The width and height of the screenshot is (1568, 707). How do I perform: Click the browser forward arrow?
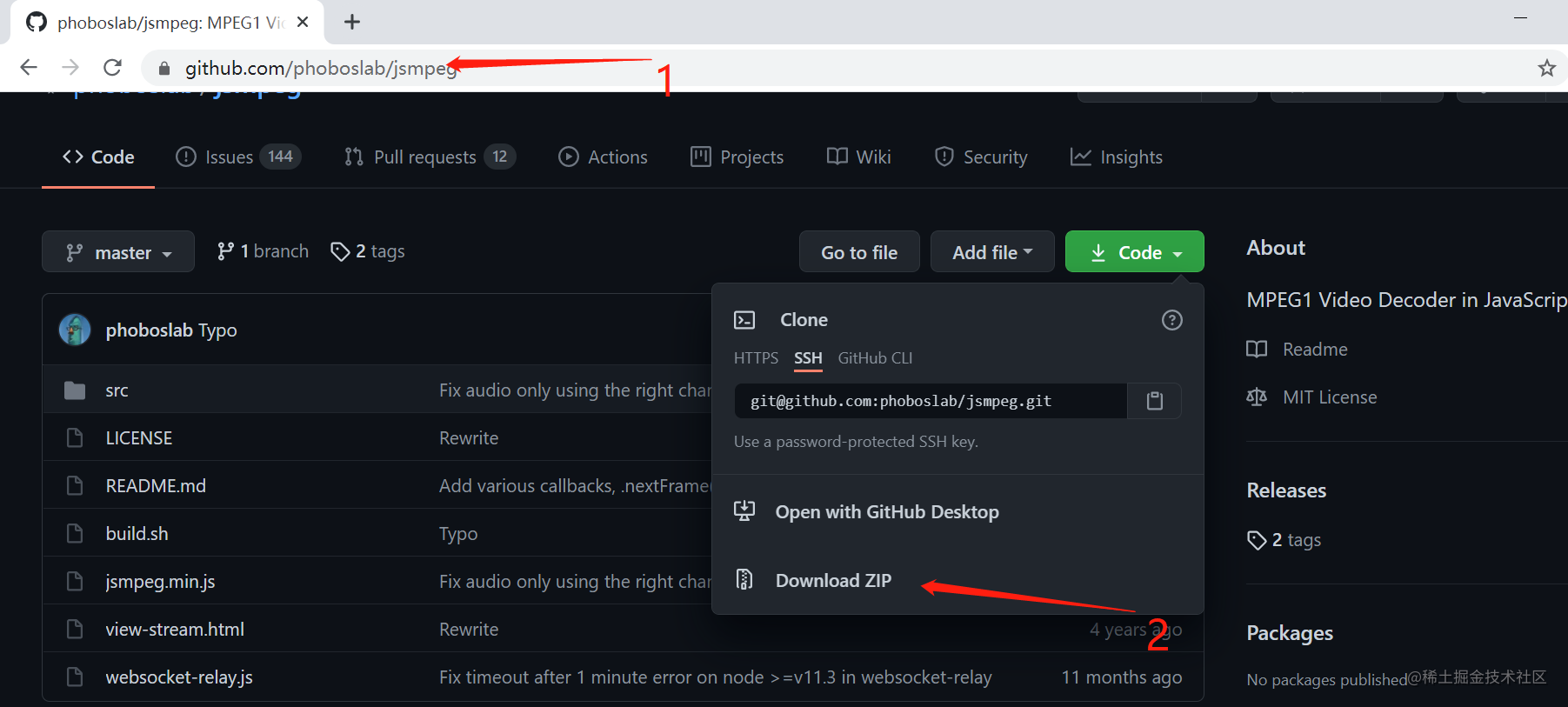(x=70, y=68)
